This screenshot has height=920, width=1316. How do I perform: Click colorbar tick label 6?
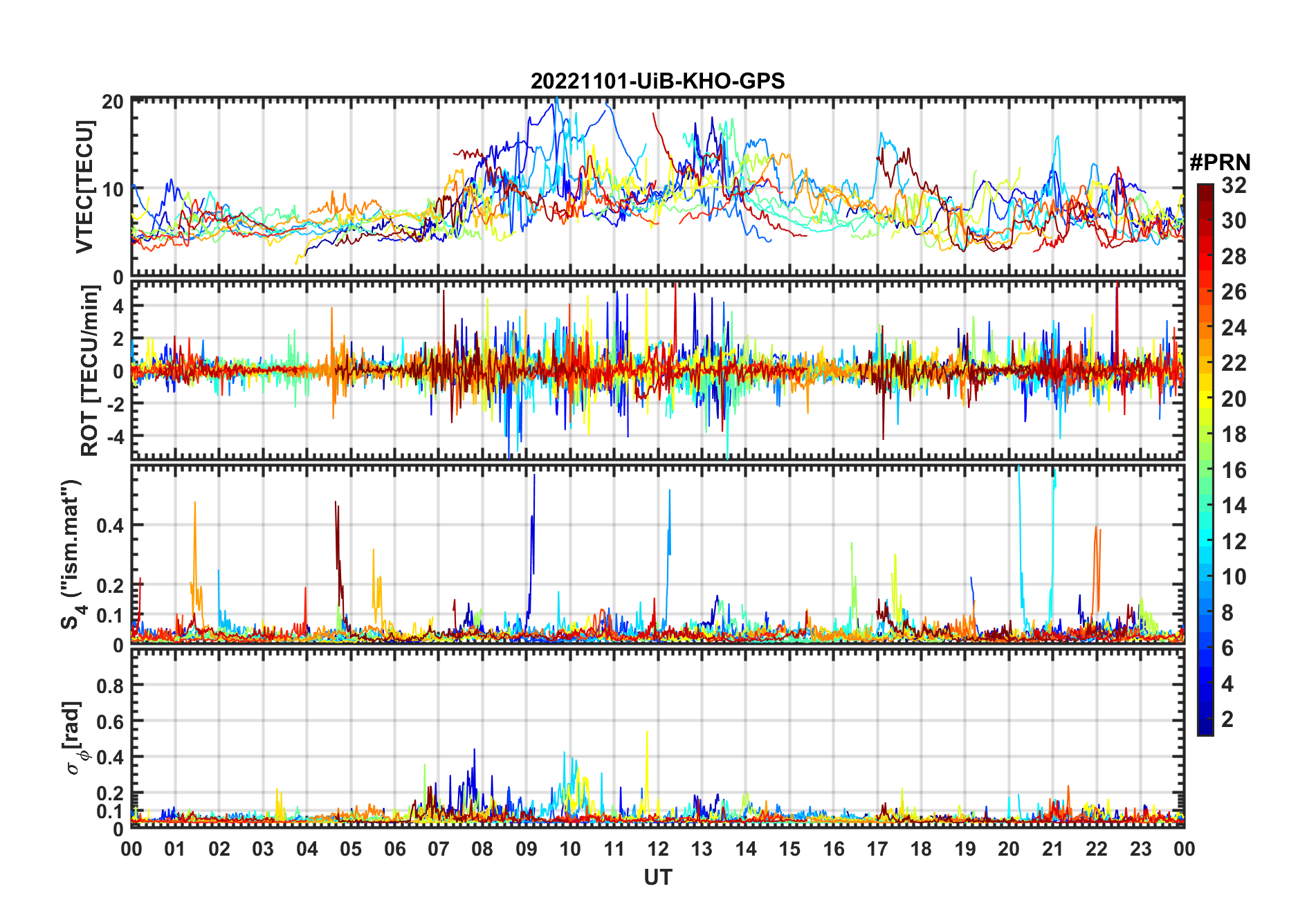coord(1227,648)
